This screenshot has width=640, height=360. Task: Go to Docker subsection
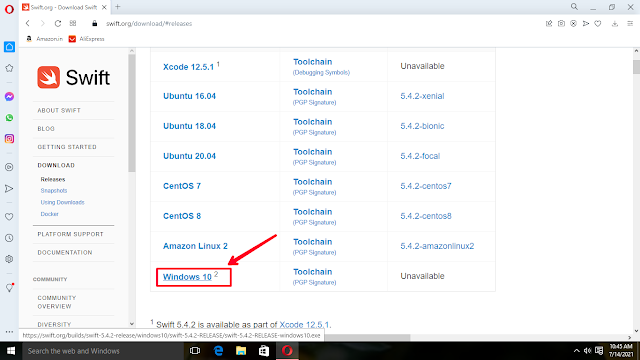click(49, 214)
